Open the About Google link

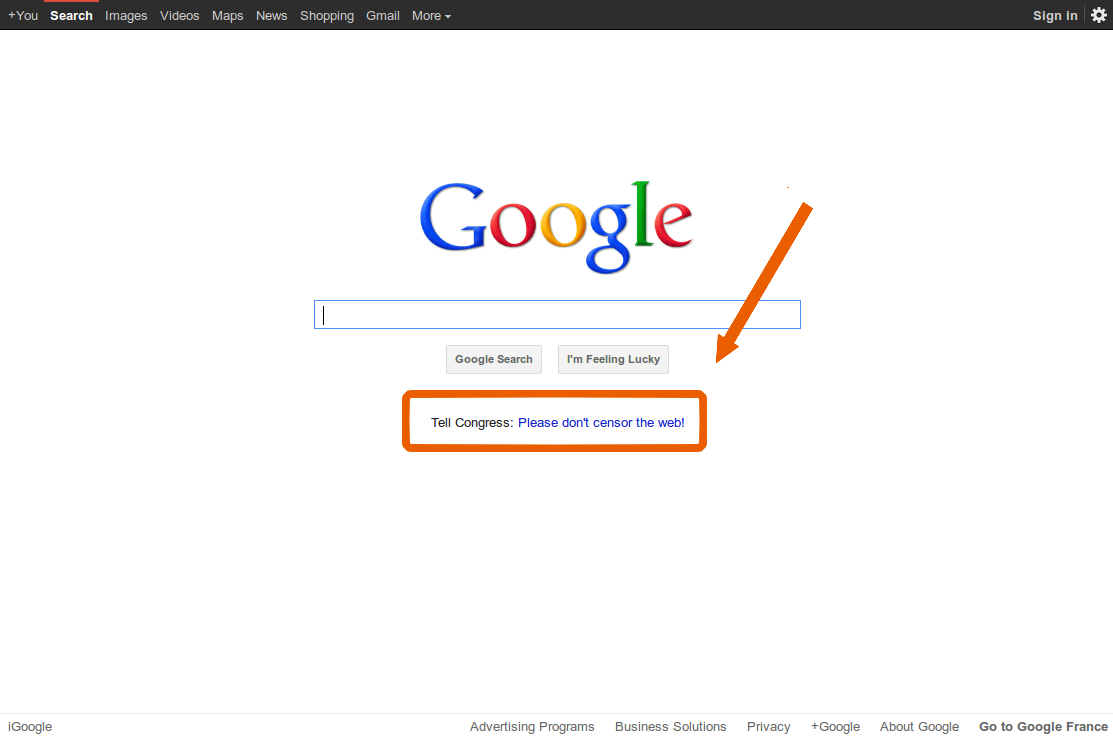pyautogui.click(x=919, y=727)
